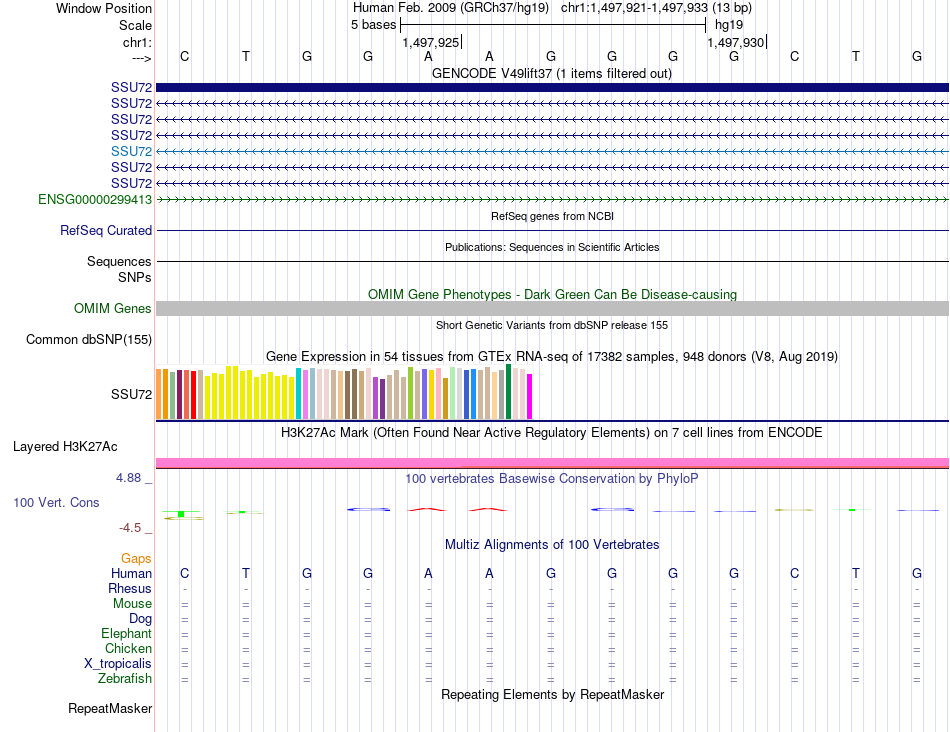Screen dimensions: 950x732
Task: Click the SSU72 label beside the GTEx bars
Action: click(x=131, y=394)
